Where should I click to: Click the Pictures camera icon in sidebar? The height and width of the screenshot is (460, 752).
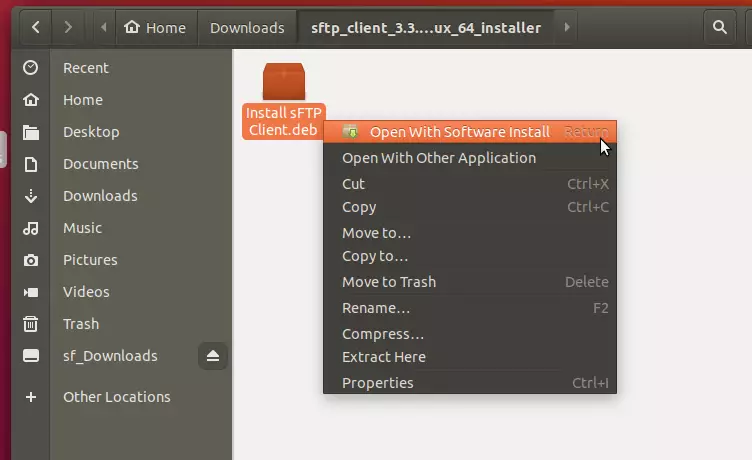(31, 260)
